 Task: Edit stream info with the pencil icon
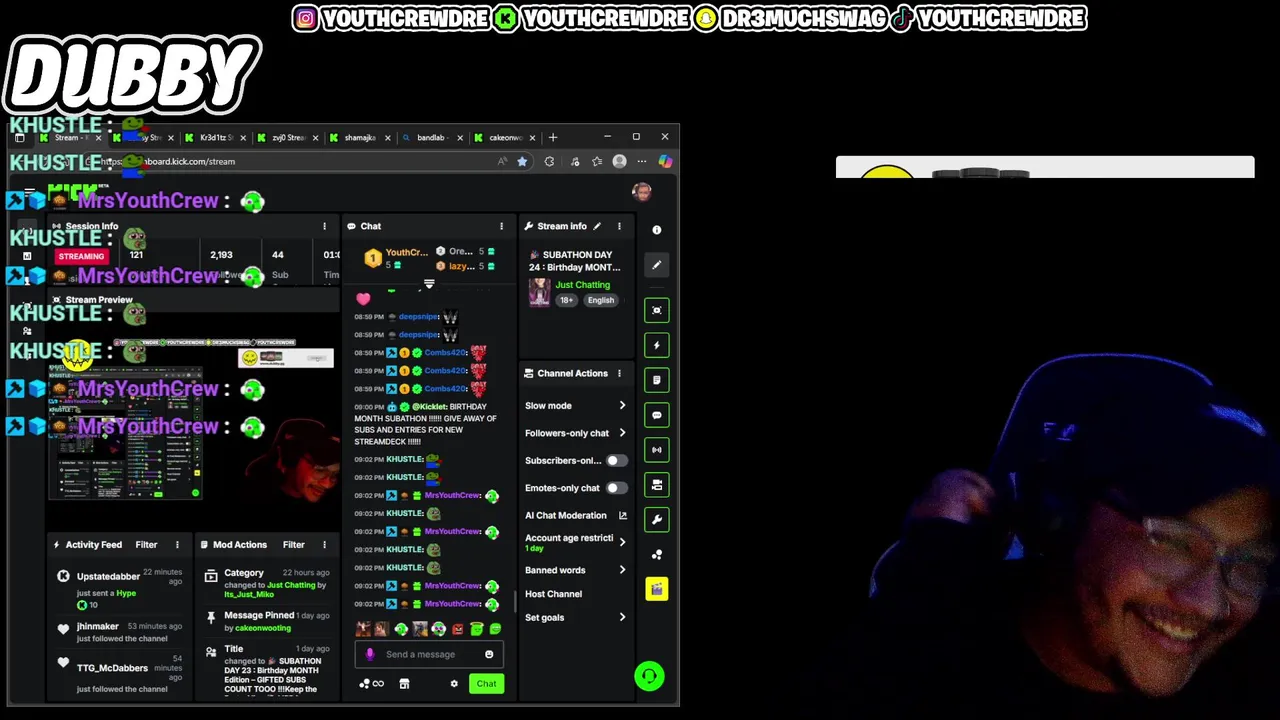[597, 226]
